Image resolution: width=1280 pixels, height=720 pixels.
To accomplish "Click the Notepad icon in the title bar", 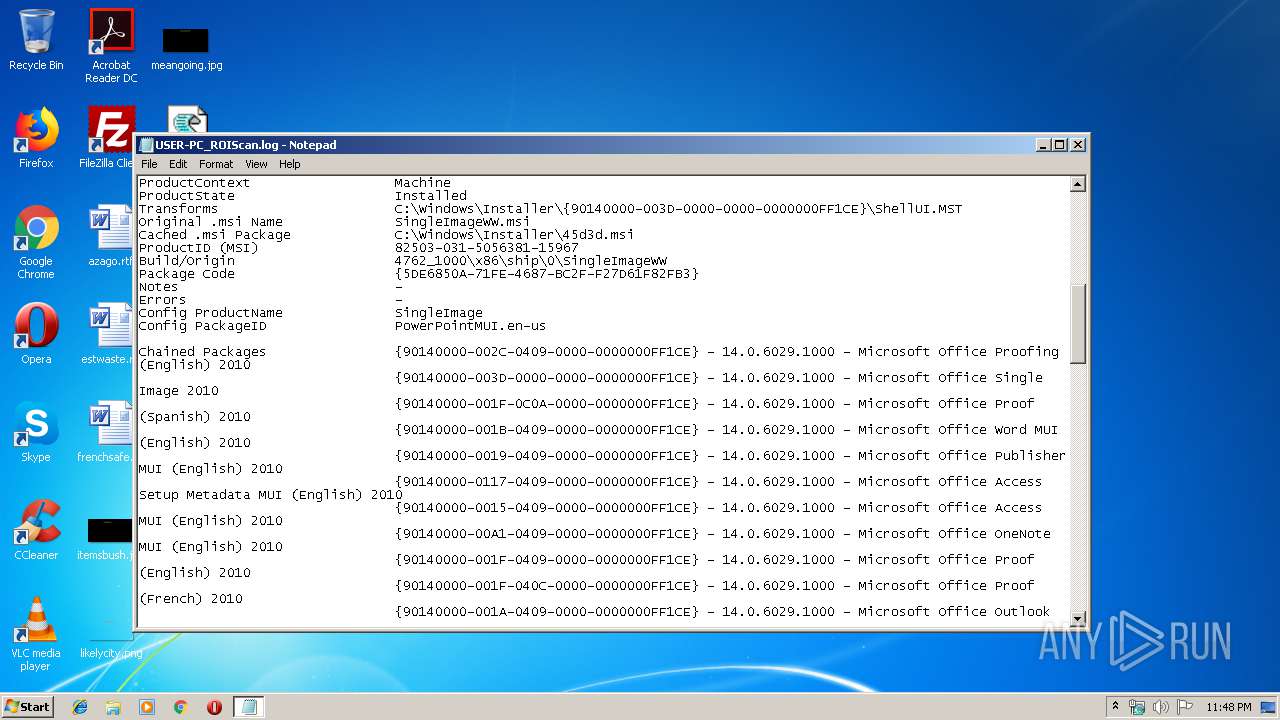I will (147, 145).
